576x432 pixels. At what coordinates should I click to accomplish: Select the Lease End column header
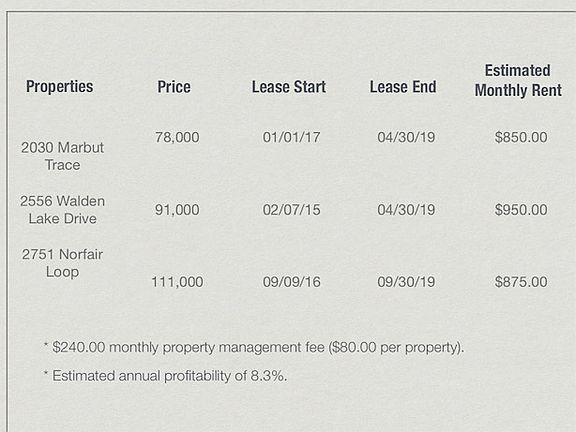coord(403,87)
